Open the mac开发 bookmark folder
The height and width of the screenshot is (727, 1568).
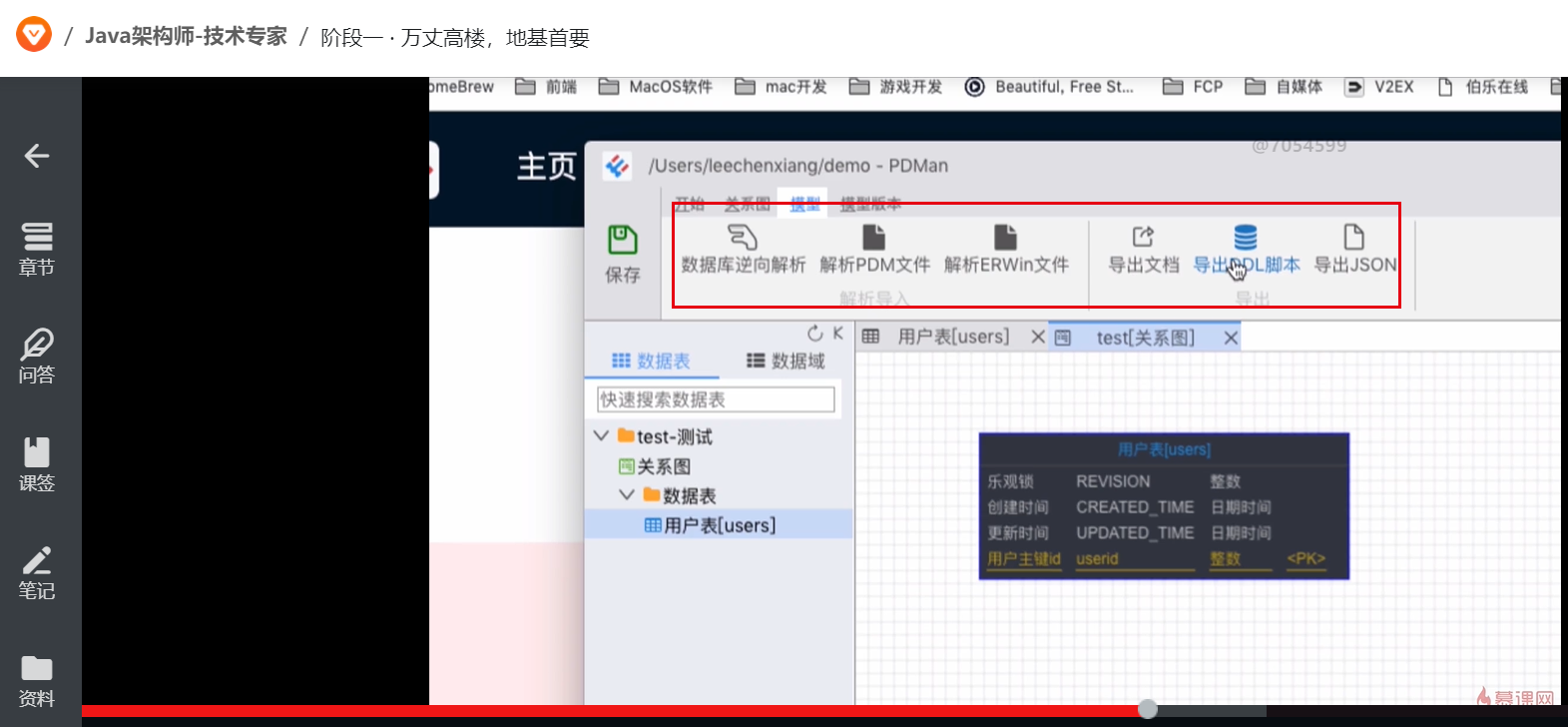782,87
